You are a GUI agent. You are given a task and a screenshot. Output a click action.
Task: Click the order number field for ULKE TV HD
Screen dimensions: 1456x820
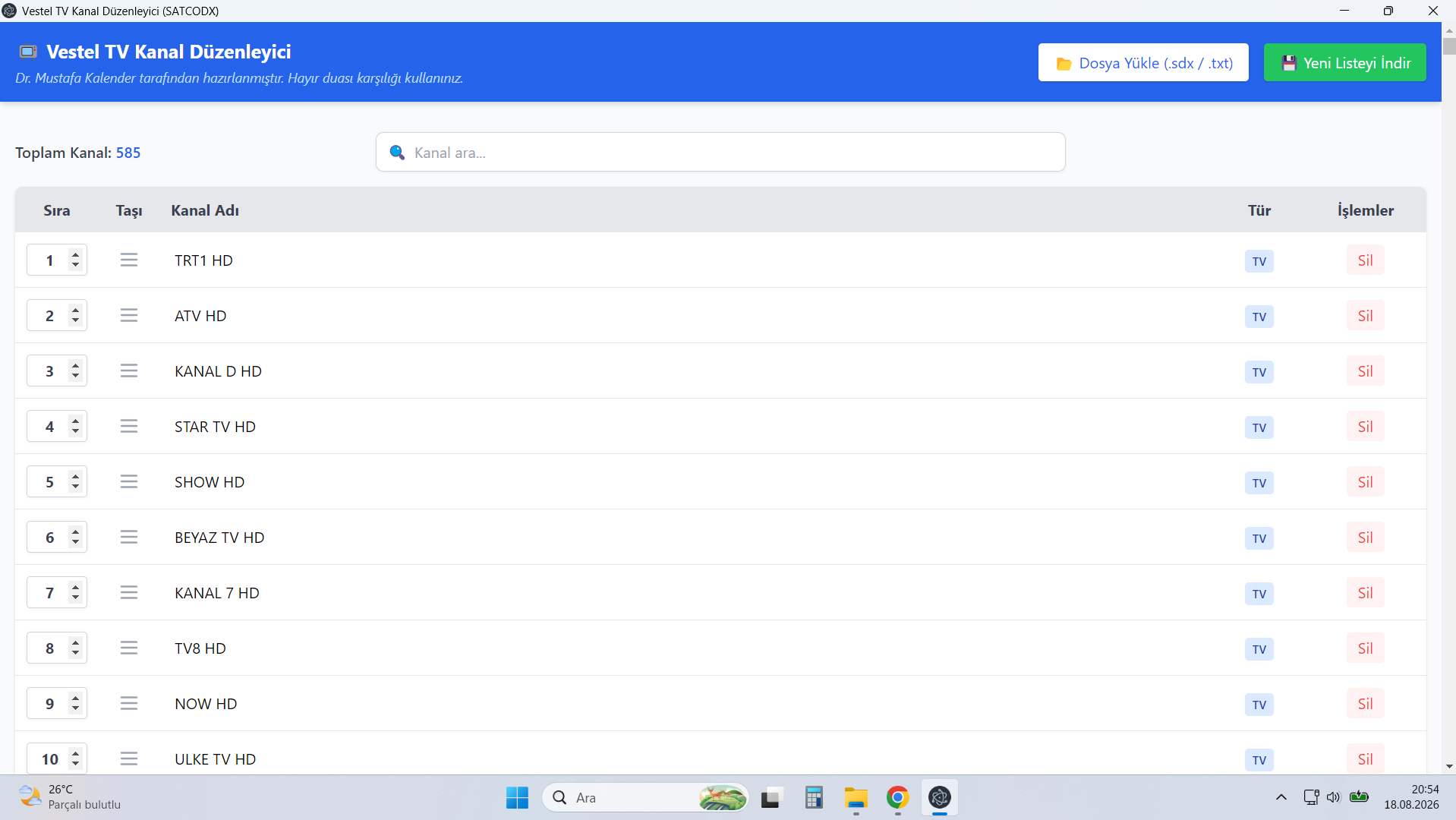56,758
